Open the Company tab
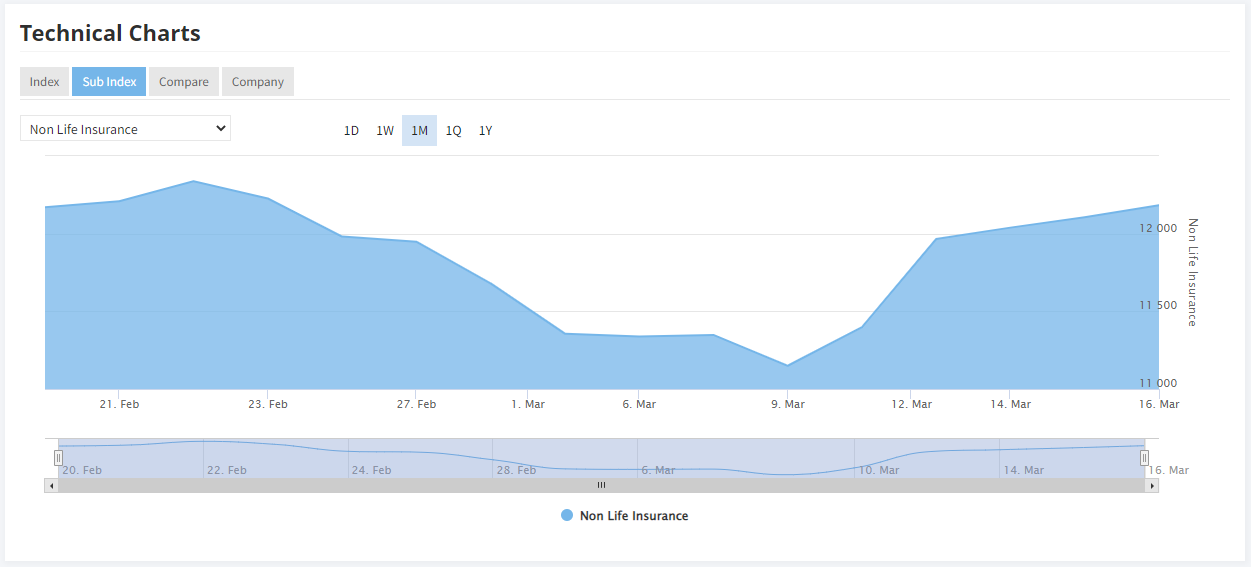 tap(258, 82)
